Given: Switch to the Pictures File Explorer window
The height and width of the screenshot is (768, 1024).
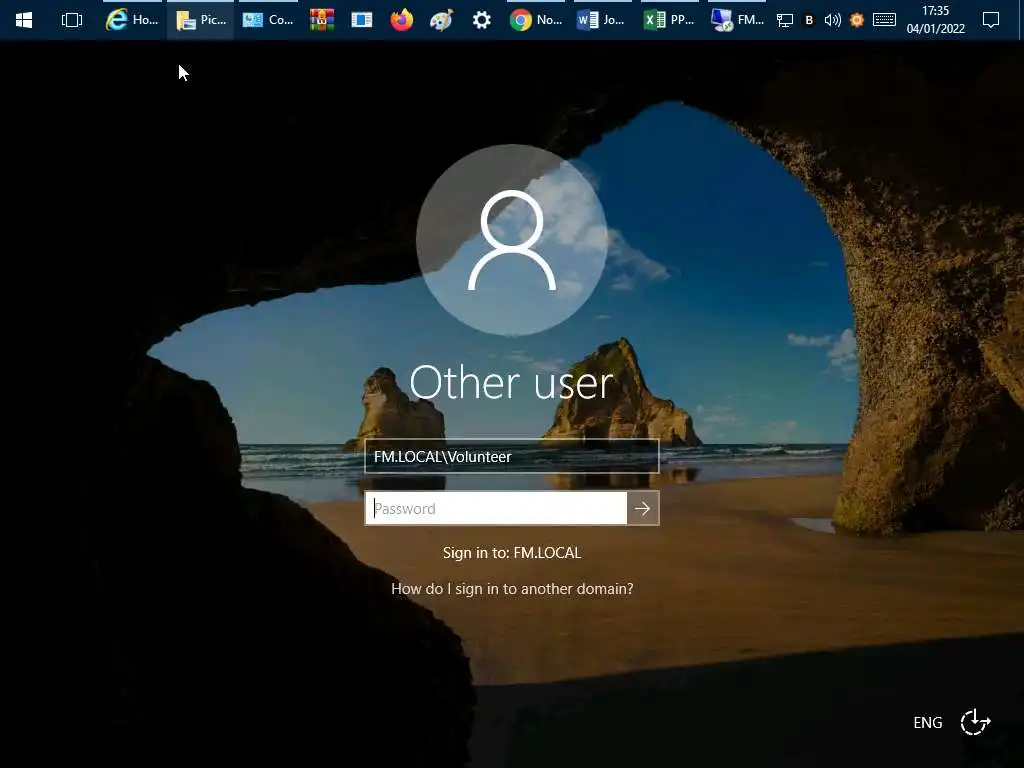Looking at the screenshot, I should coord(200,20).
